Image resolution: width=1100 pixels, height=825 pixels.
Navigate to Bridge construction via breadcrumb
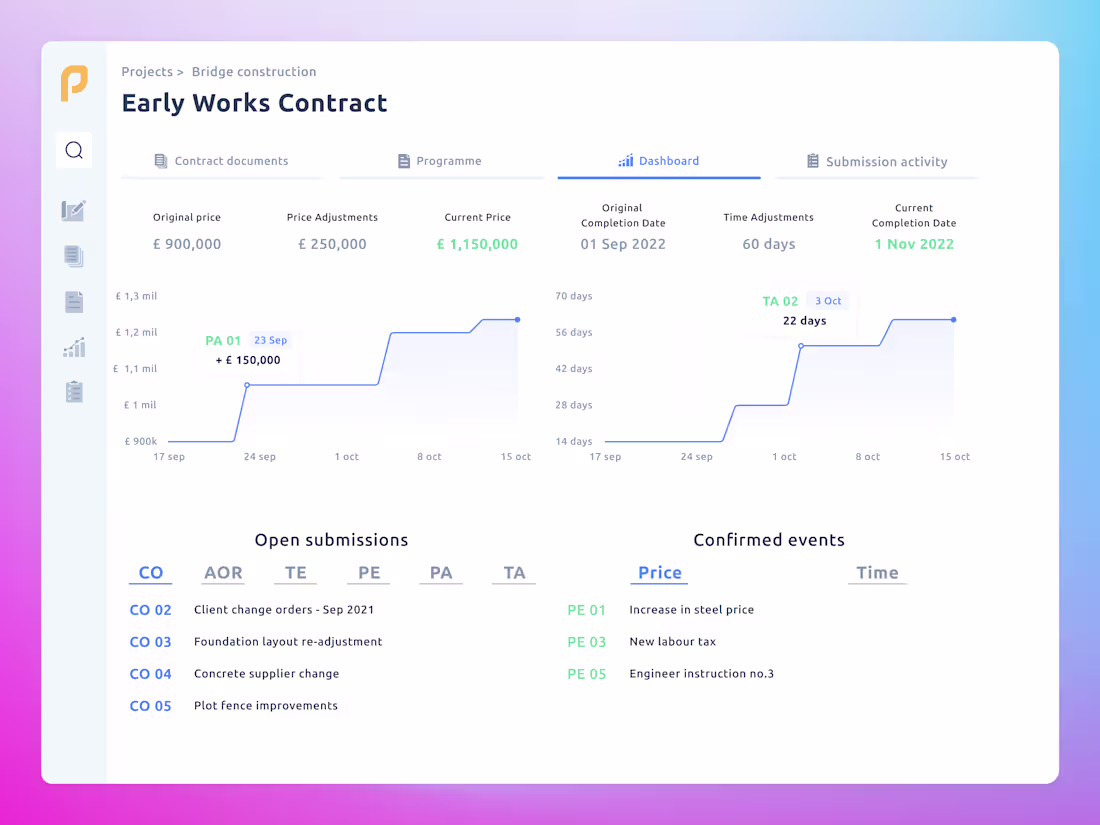253,71
